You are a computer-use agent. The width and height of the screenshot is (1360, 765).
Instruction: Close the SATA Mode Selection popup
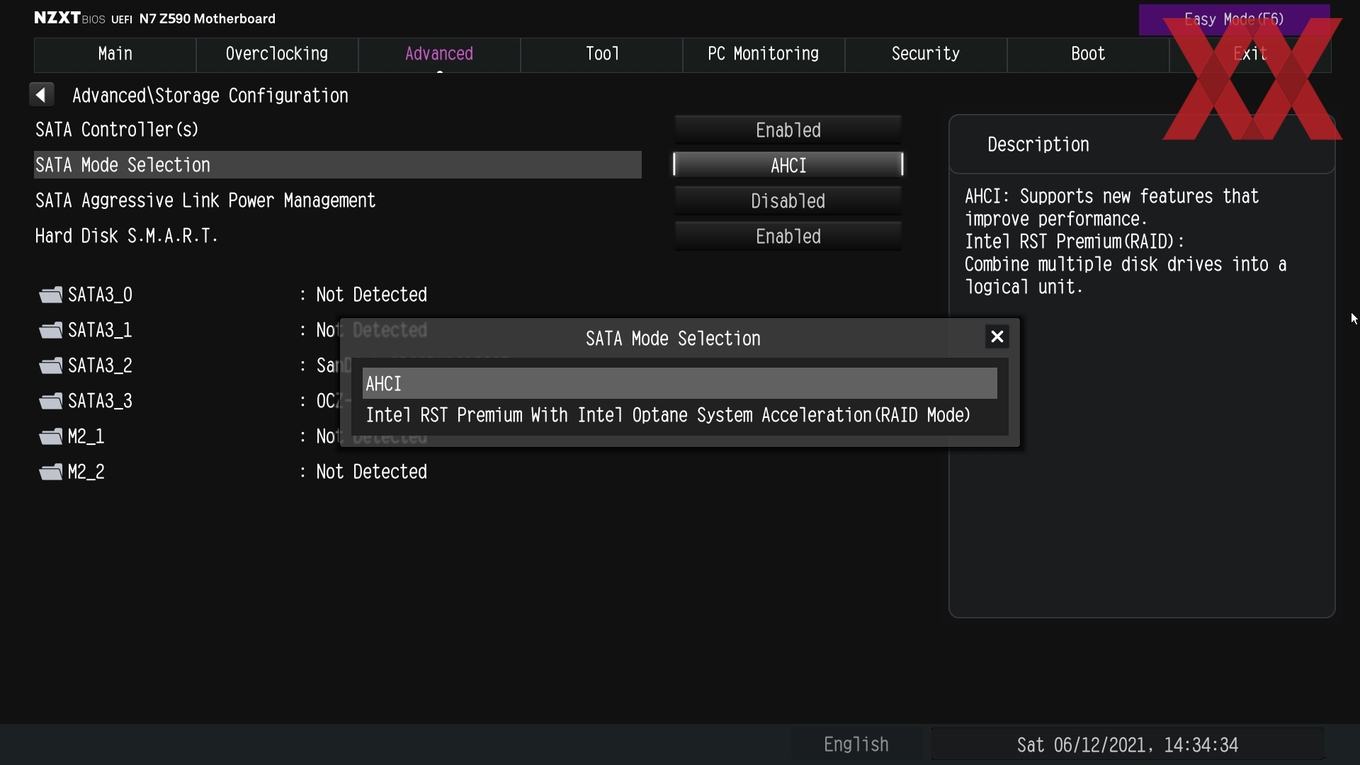click(x=997, y=337)
